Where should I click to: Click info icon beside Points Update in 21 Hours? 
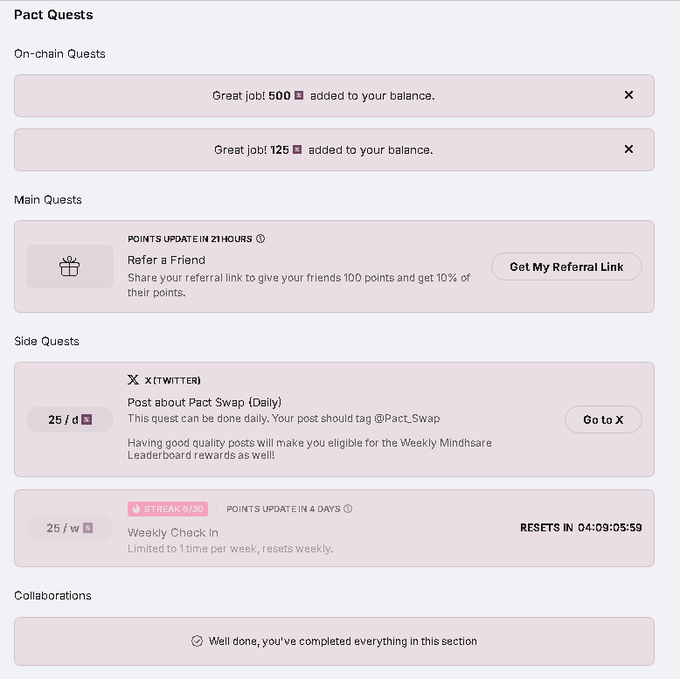[x=260, y=239]
